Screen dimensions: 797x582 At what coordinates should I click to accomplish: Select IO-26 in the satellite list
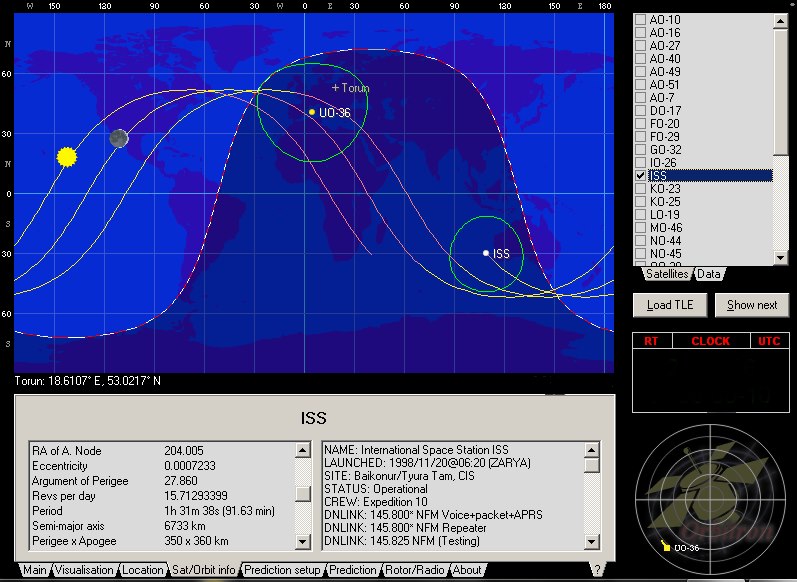pyautogui.click(x=663, y=163)
